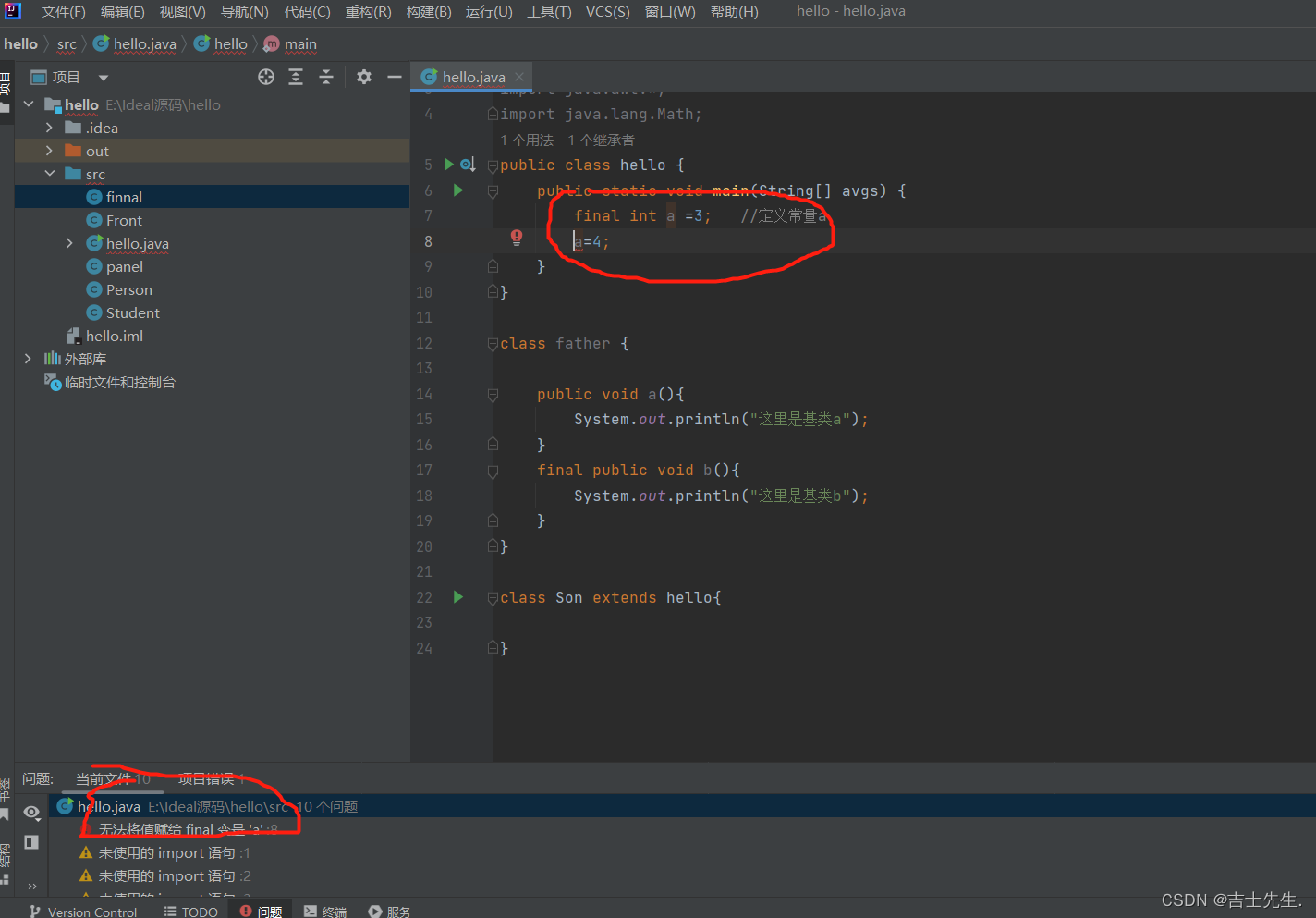Open project panel settings gear
Image resolution: width=1316 pixels, height=918 pixels.
coord(364,77)
